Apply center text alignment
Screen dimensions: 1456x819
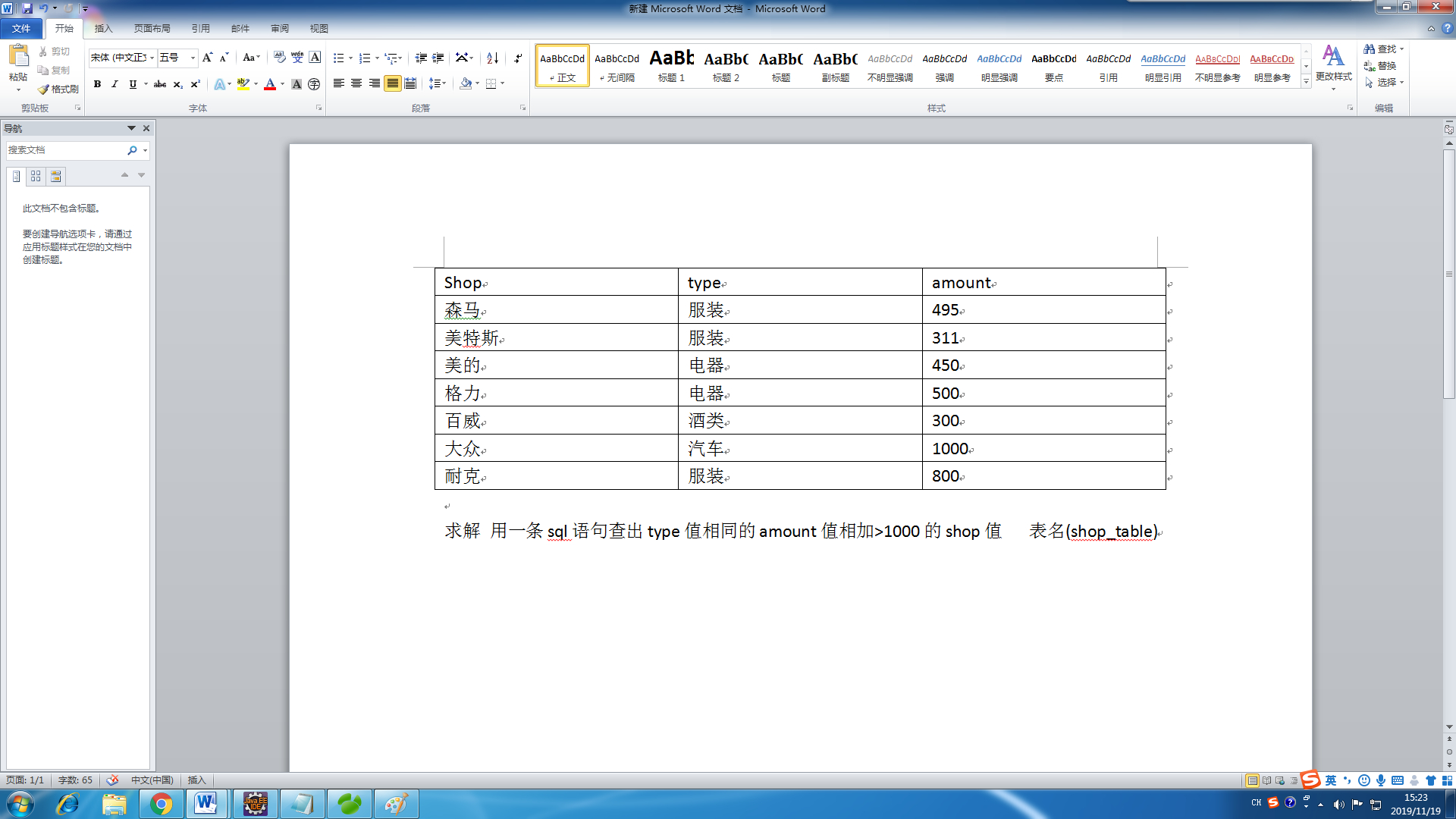click(356, 83)
